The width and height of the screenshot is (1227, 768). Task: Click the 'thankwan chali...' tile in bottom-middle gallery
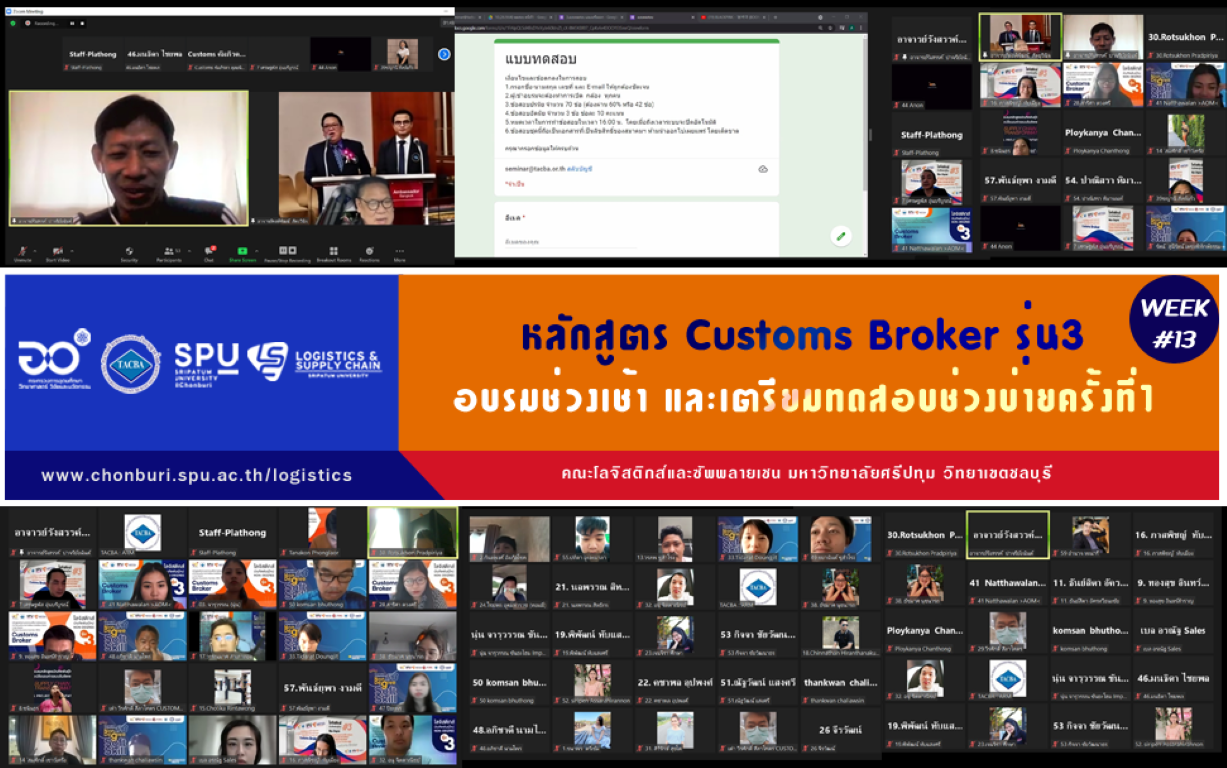[840, 683]
